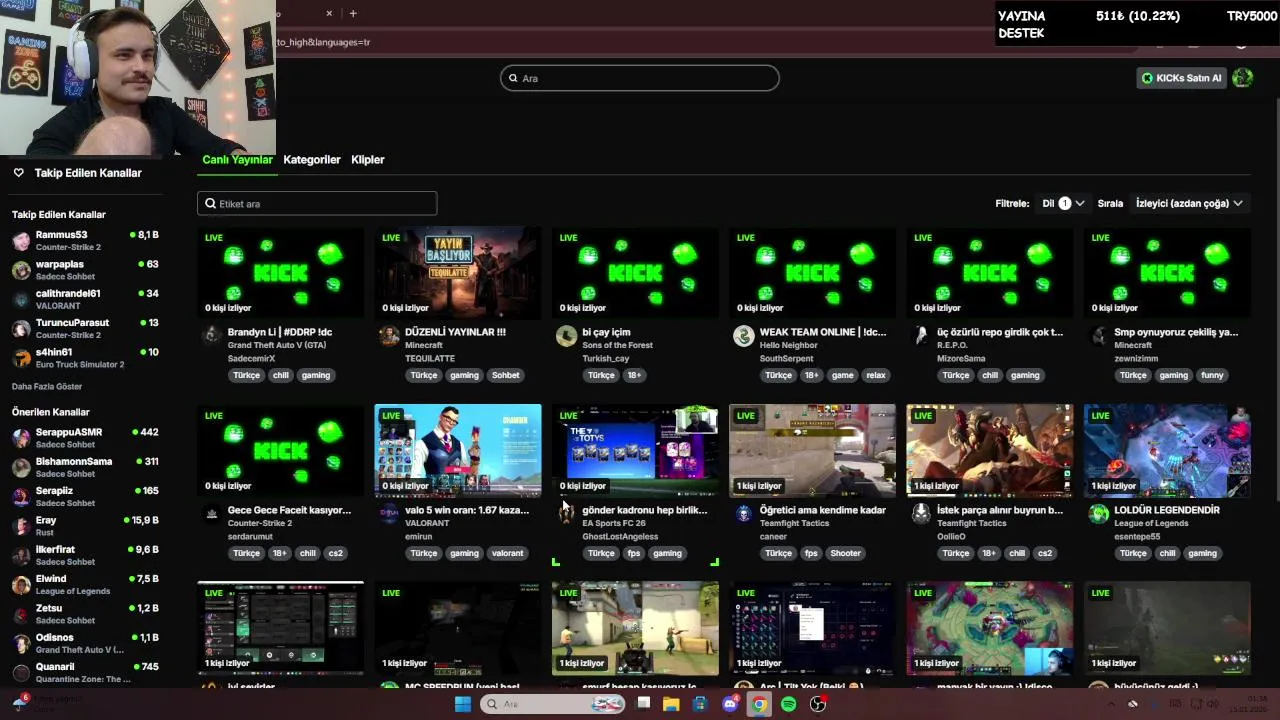Open Discord from taskbar
The image size is (1280, 720).
(730, 704)
